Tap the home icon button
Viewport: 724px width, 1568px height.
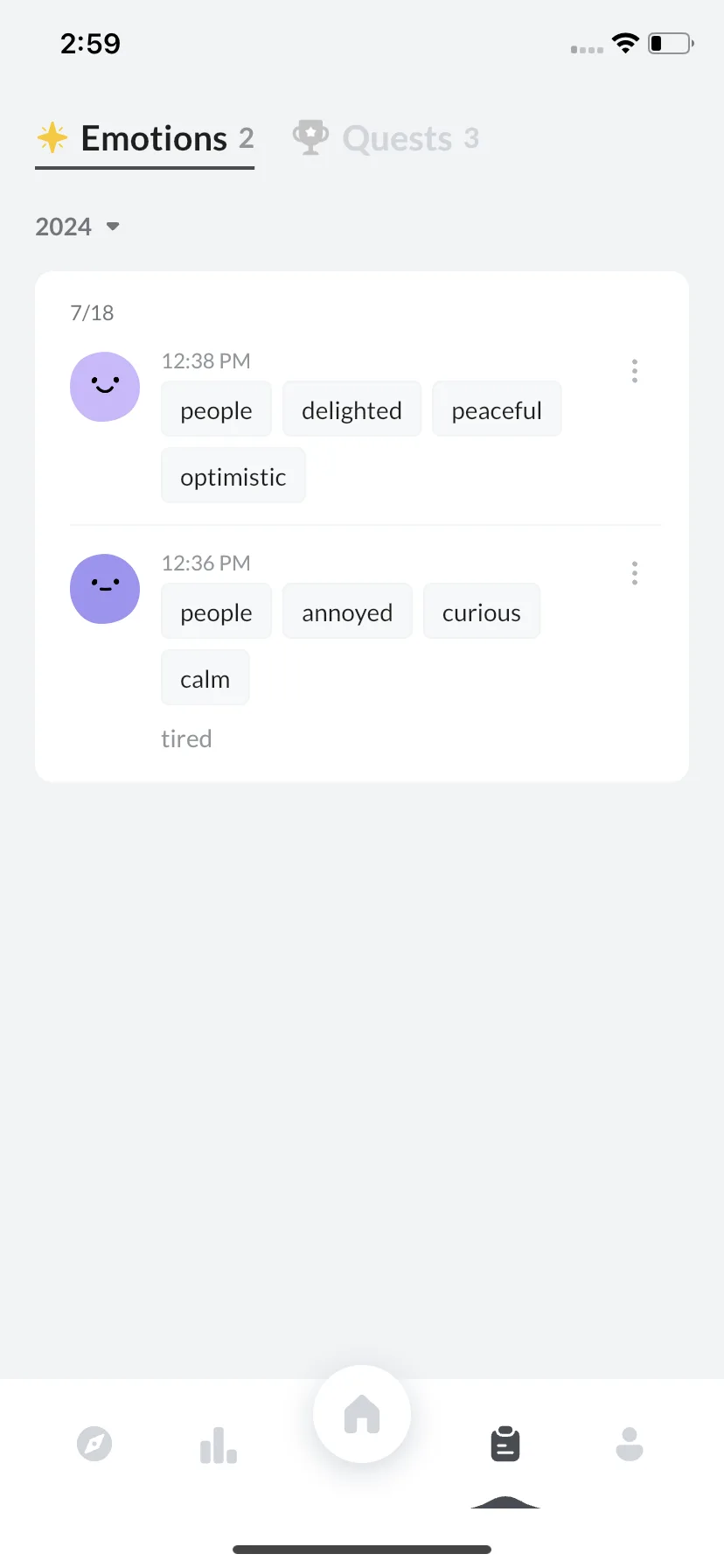362,1414
